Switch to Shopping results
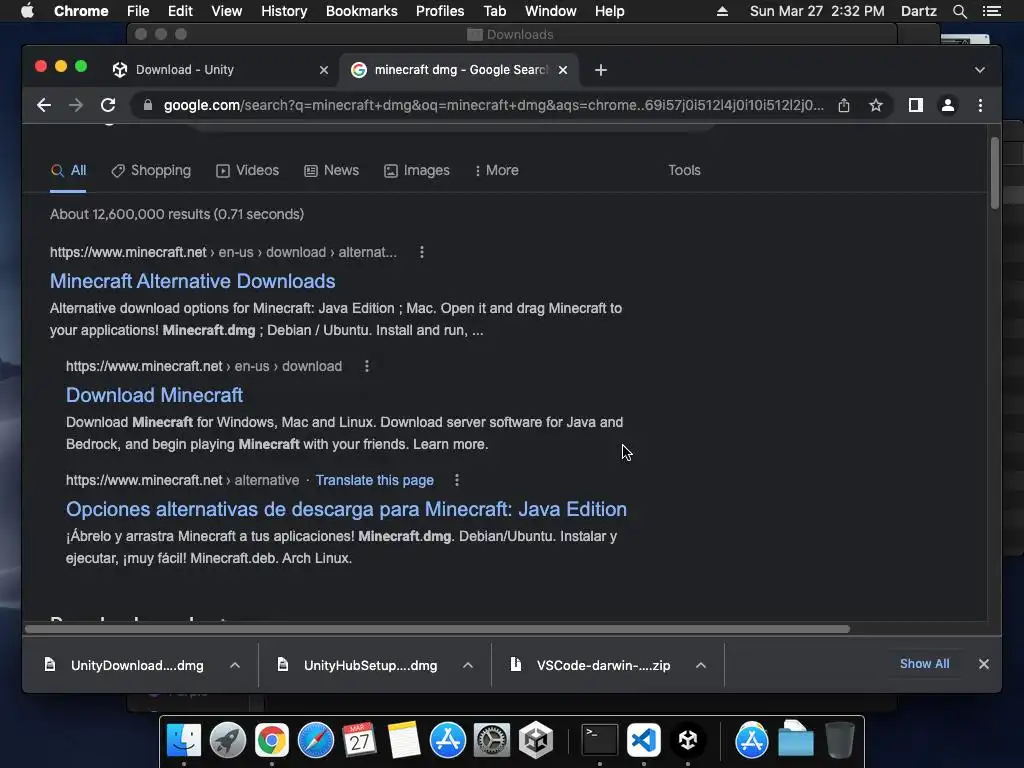This screenshot has width=1024, height=768. tap(151, 170)
